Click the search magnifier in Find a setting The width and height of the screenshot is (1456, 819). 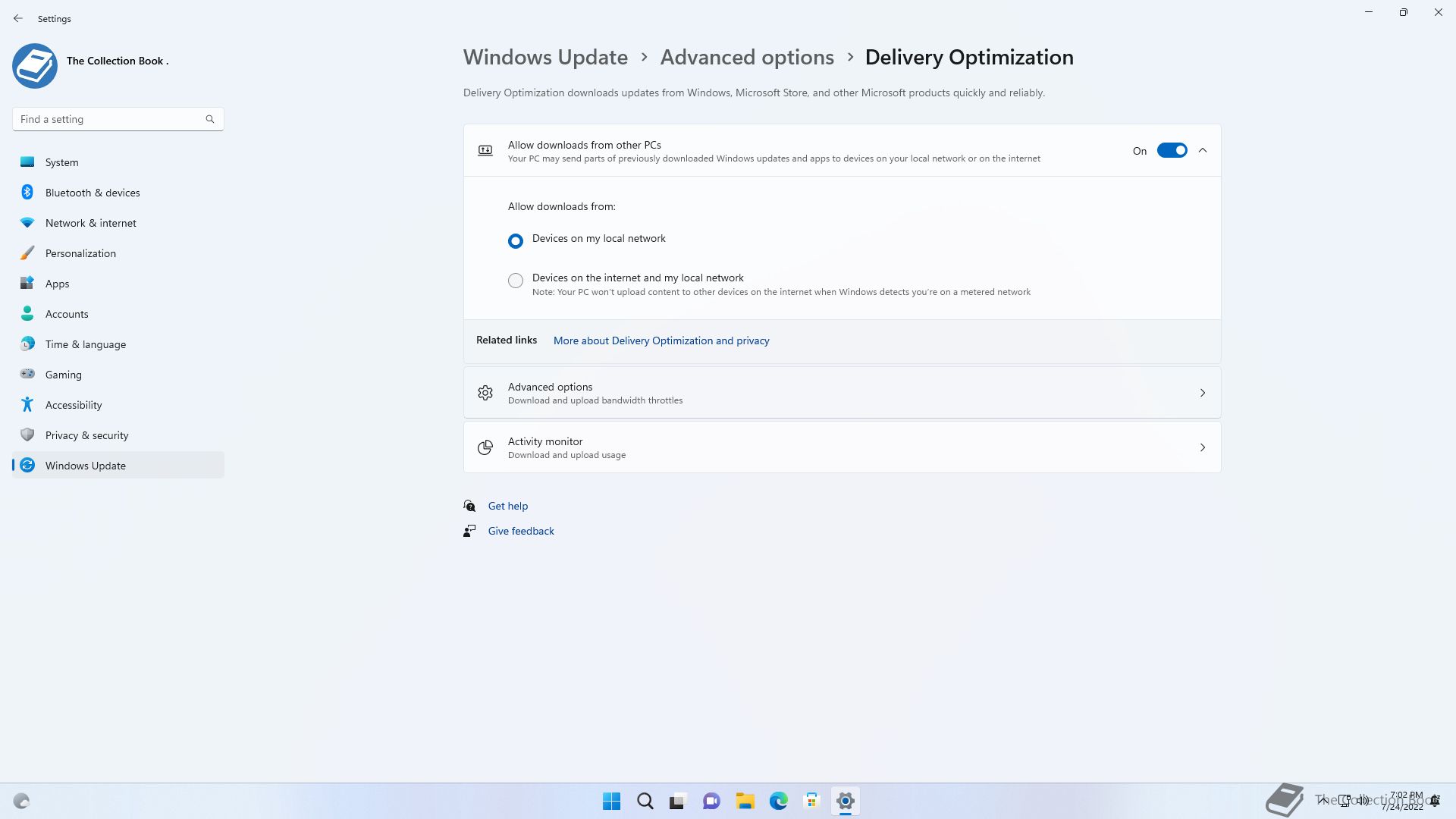coord(210,119)
